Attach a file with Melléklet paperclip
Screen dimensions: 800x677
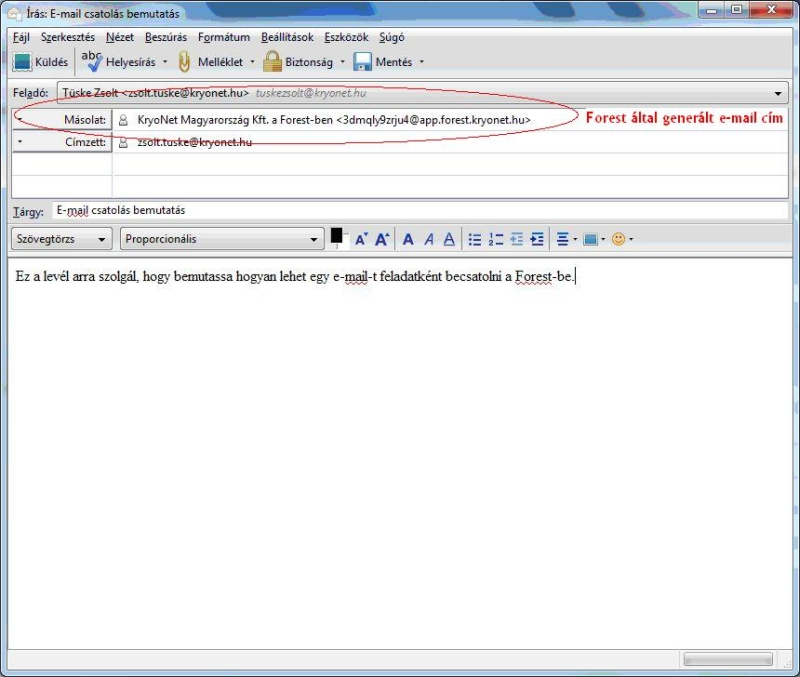point(184,62)
